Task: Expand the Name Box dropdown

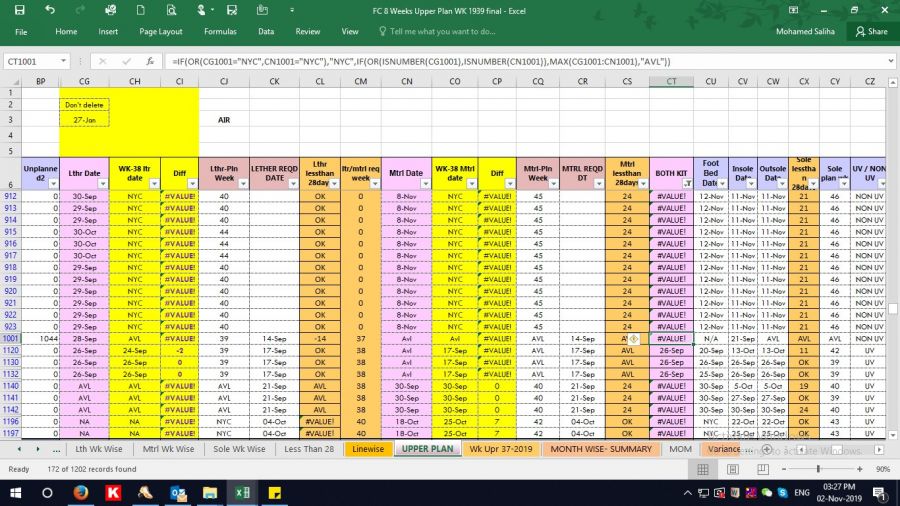Action: pyautogui.click(x=63, y=61)
